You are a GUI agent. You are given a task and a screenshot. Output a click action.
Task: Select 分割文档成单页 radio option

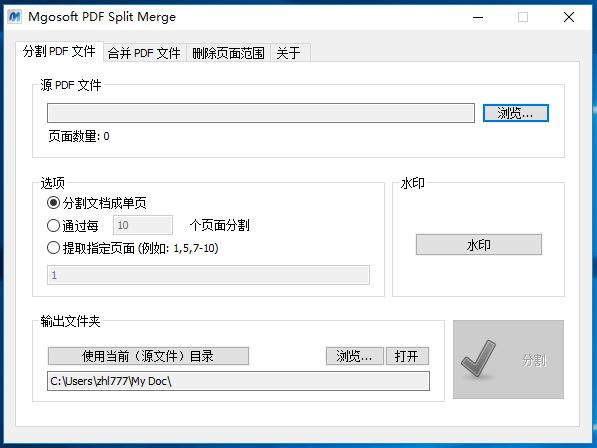point(53,203)
